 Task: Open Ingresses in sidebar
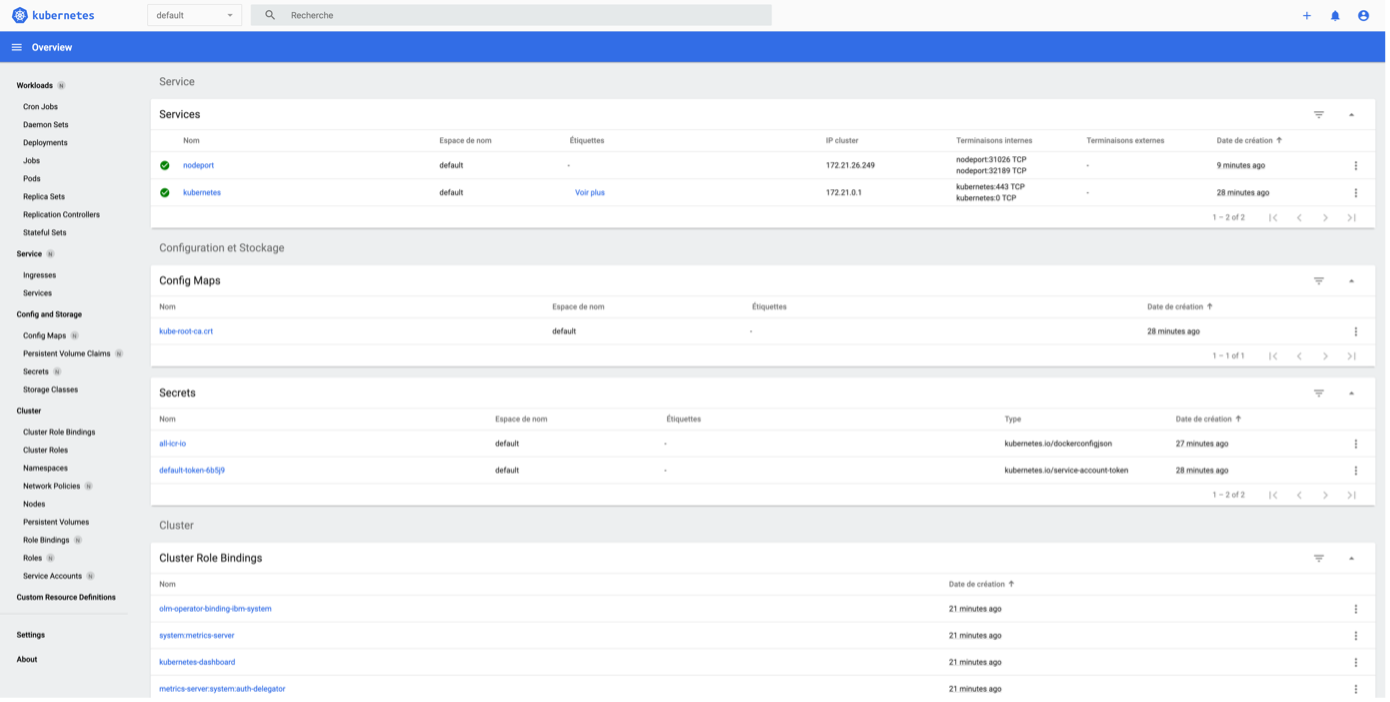pyautogui.click(x=40, y=275)
